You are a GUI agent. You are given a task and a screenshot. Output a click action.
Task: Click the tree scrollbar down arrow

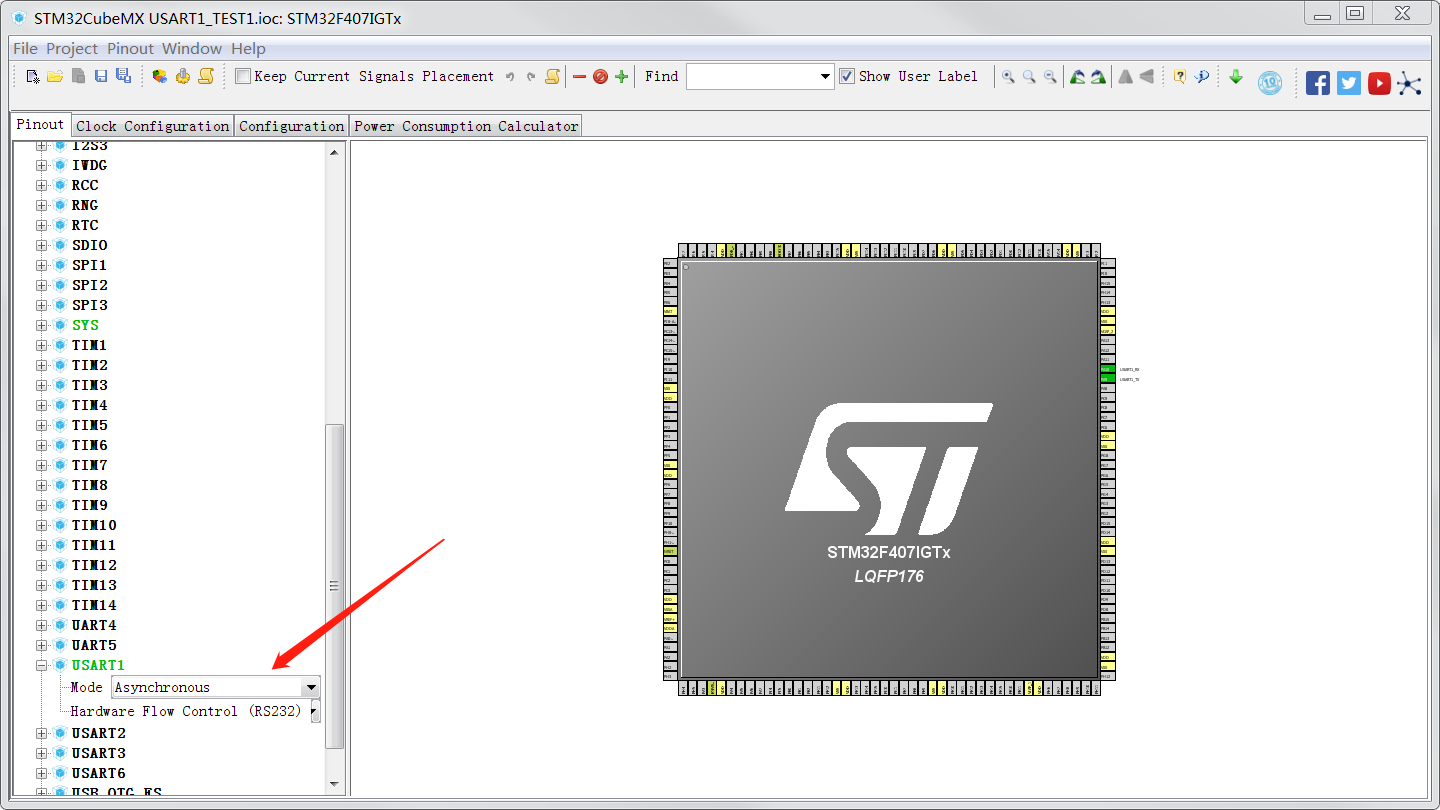(x=335, y=785)
